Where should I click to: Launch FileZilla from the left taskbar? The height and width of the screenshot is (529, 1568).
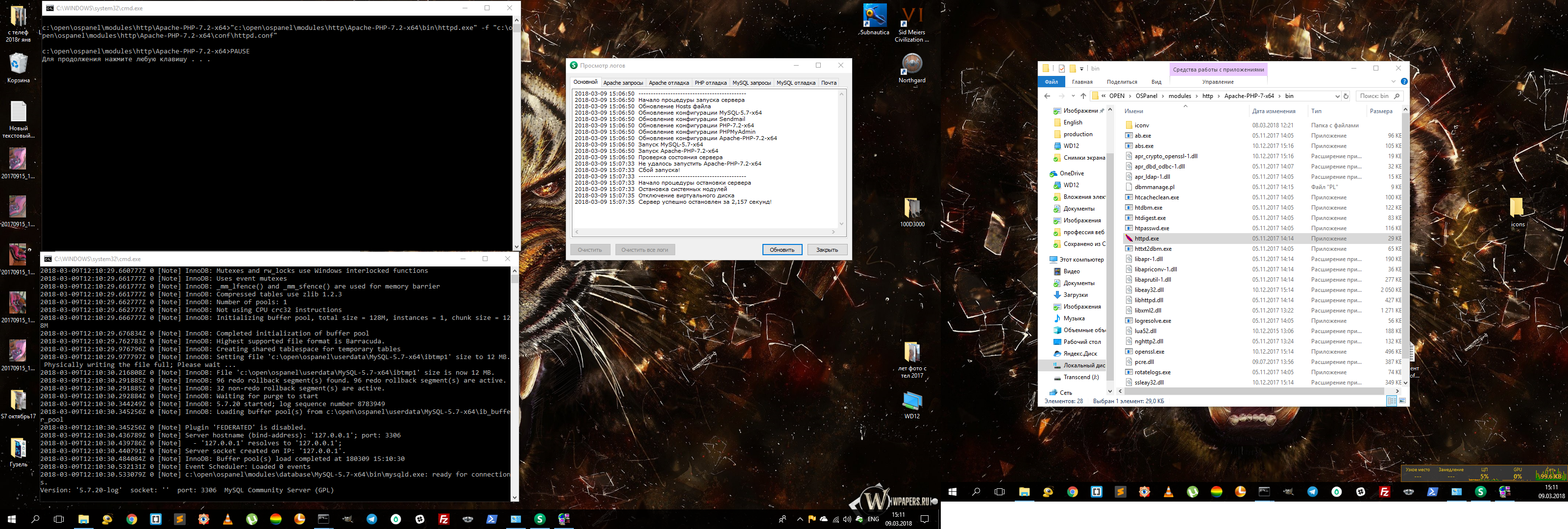(444, 519)
